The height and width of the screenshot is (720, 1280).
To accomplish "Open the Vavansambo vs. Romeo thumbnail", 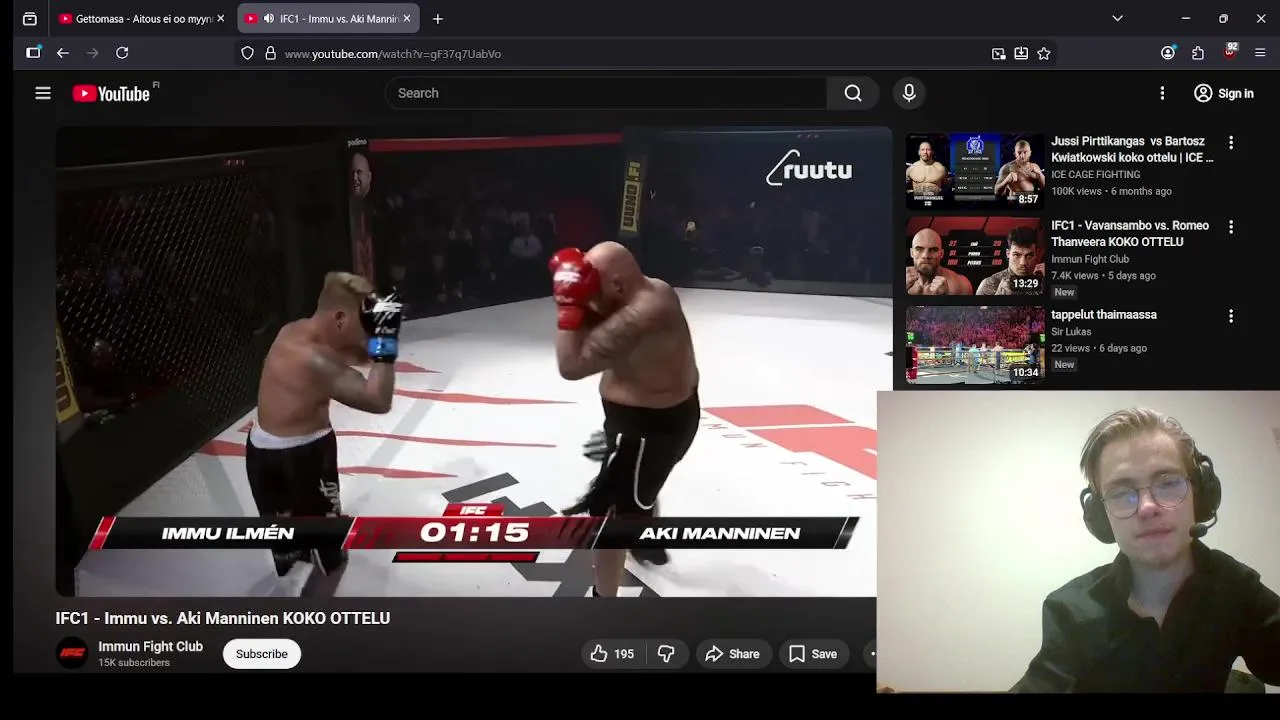I will 975,256.
